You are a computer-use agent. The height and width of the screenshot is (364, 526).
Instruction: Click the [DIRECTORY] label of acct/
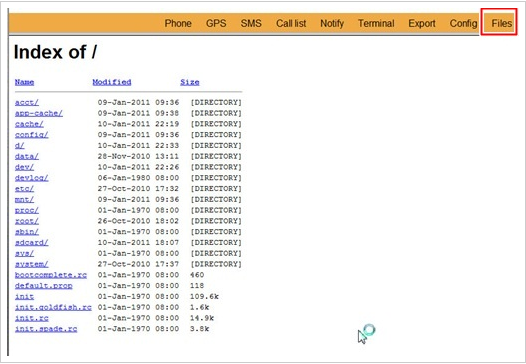[216, 102]
